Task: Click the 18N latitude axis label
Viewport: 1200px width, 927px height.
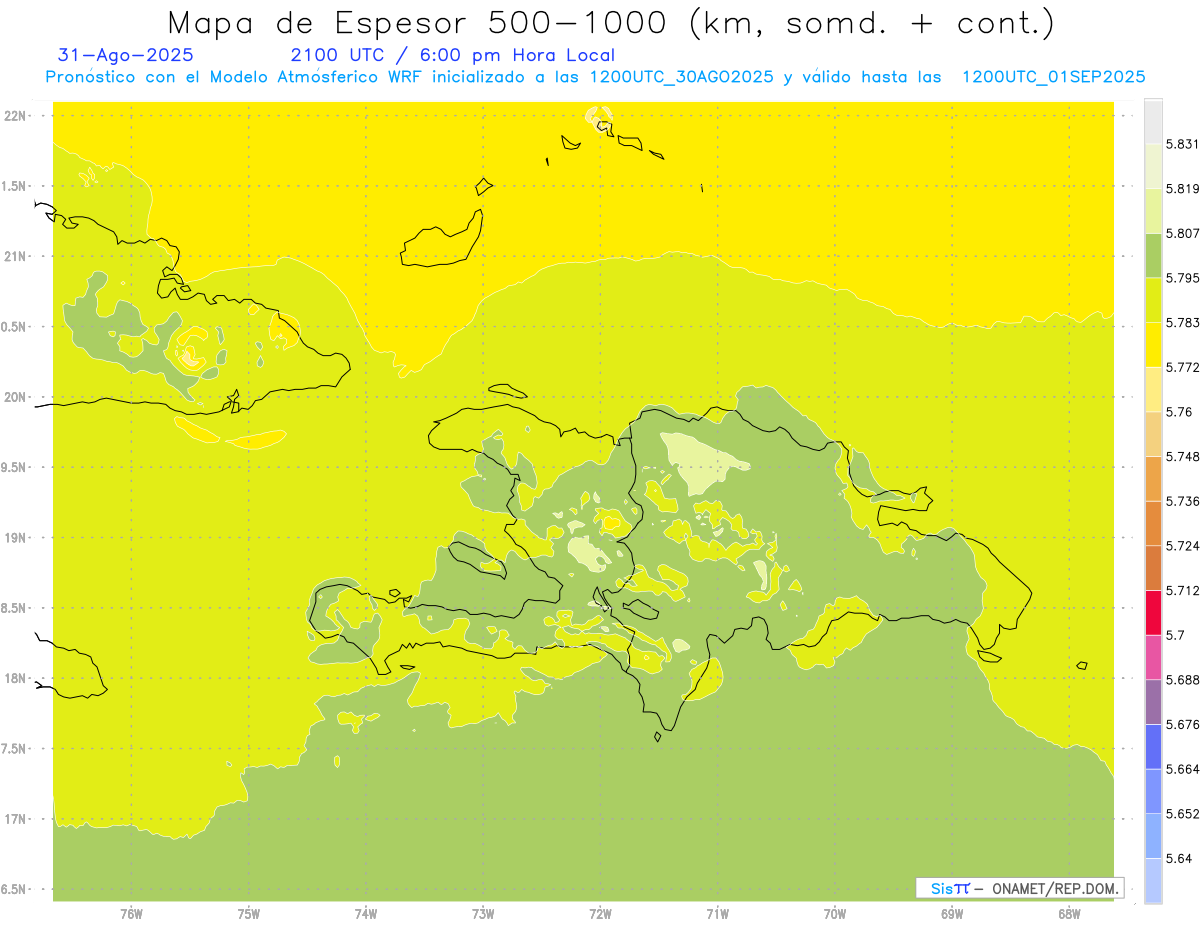Action: tap(17, 679)
